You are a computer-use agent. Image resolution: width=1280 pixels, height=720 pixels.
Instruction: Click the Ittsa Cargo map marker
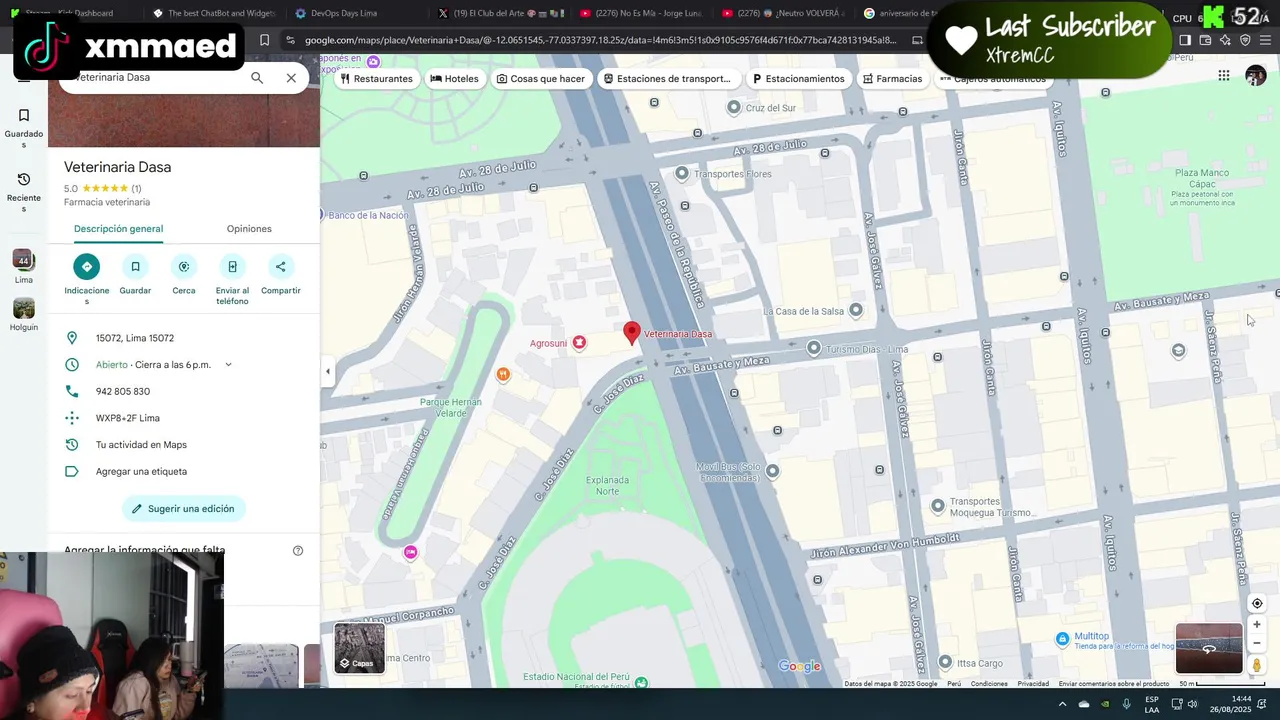click(x=945, y=662)
